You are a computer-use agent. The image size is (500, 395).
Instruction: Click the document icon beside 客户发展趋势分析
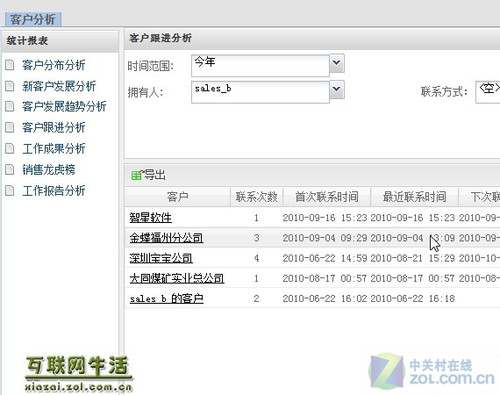coord(10,107)
